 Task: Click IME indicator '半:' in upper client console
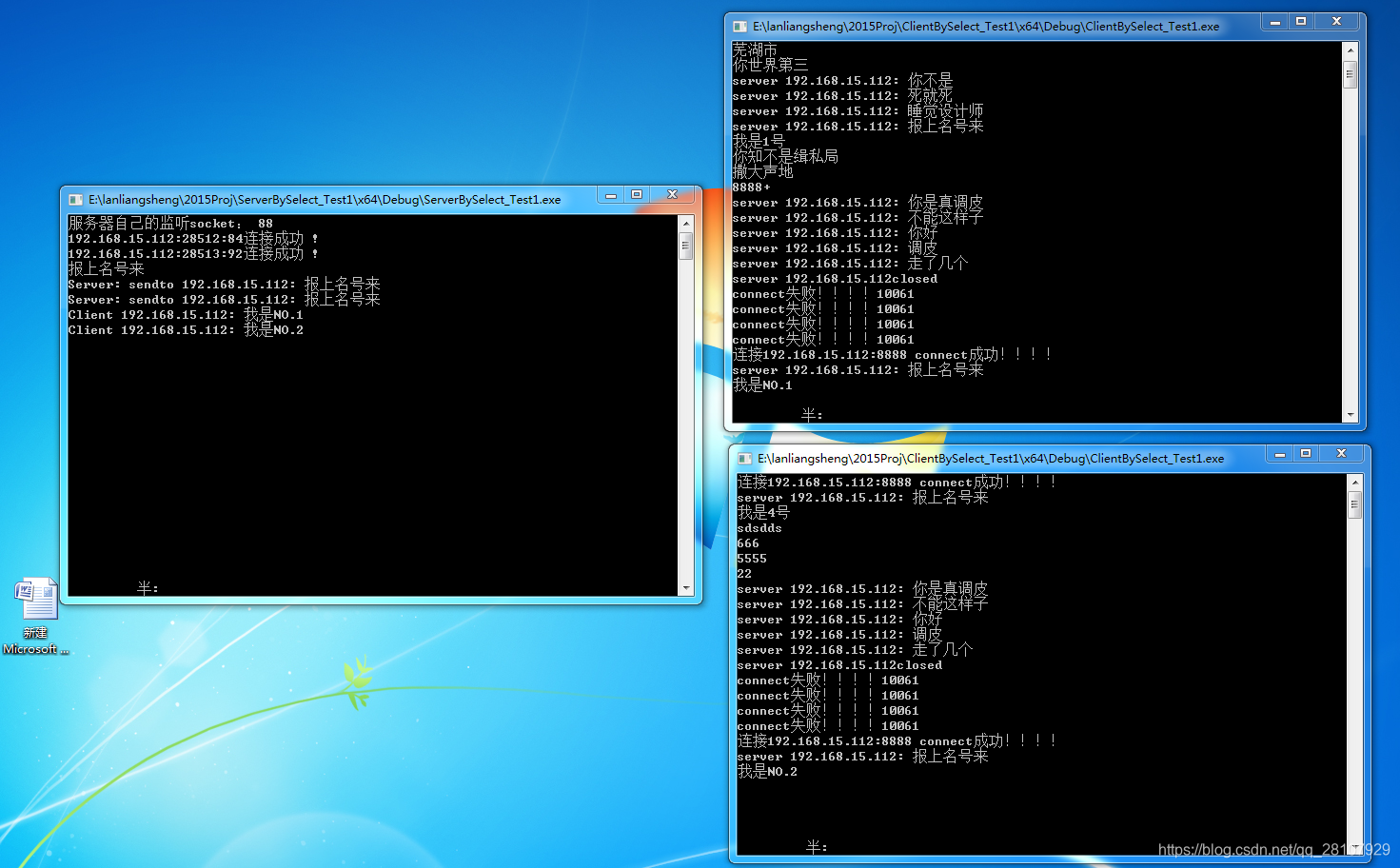point(812,416)
